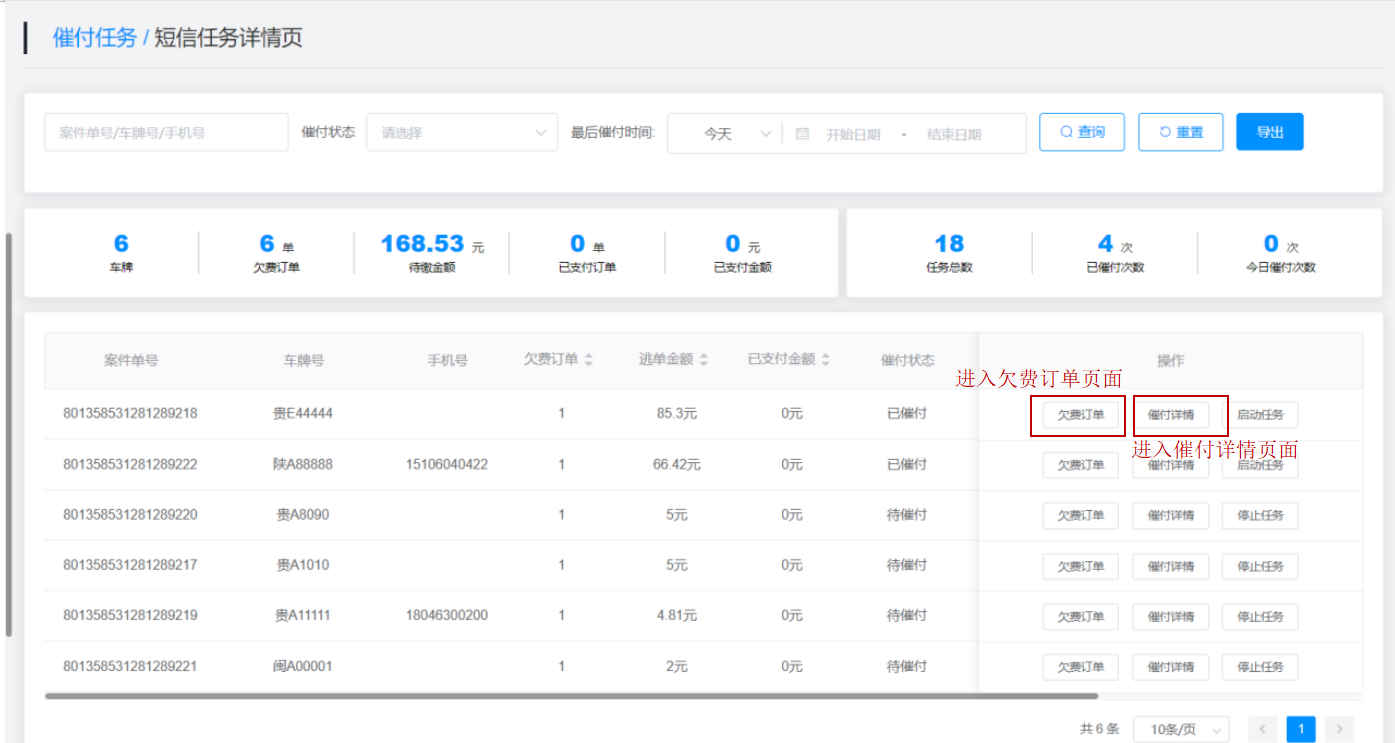Go to previous page arrow
Viewport: 1395px width, 743px height.
tap(1263, 729)
